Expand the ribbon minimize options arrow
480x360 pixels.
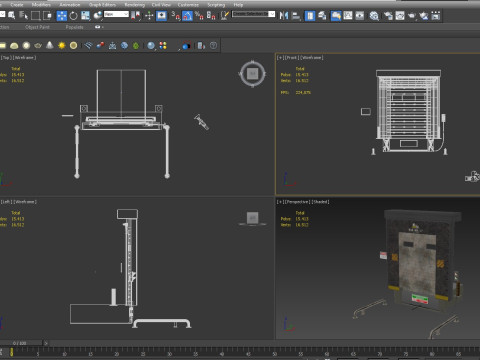point(103,27)
